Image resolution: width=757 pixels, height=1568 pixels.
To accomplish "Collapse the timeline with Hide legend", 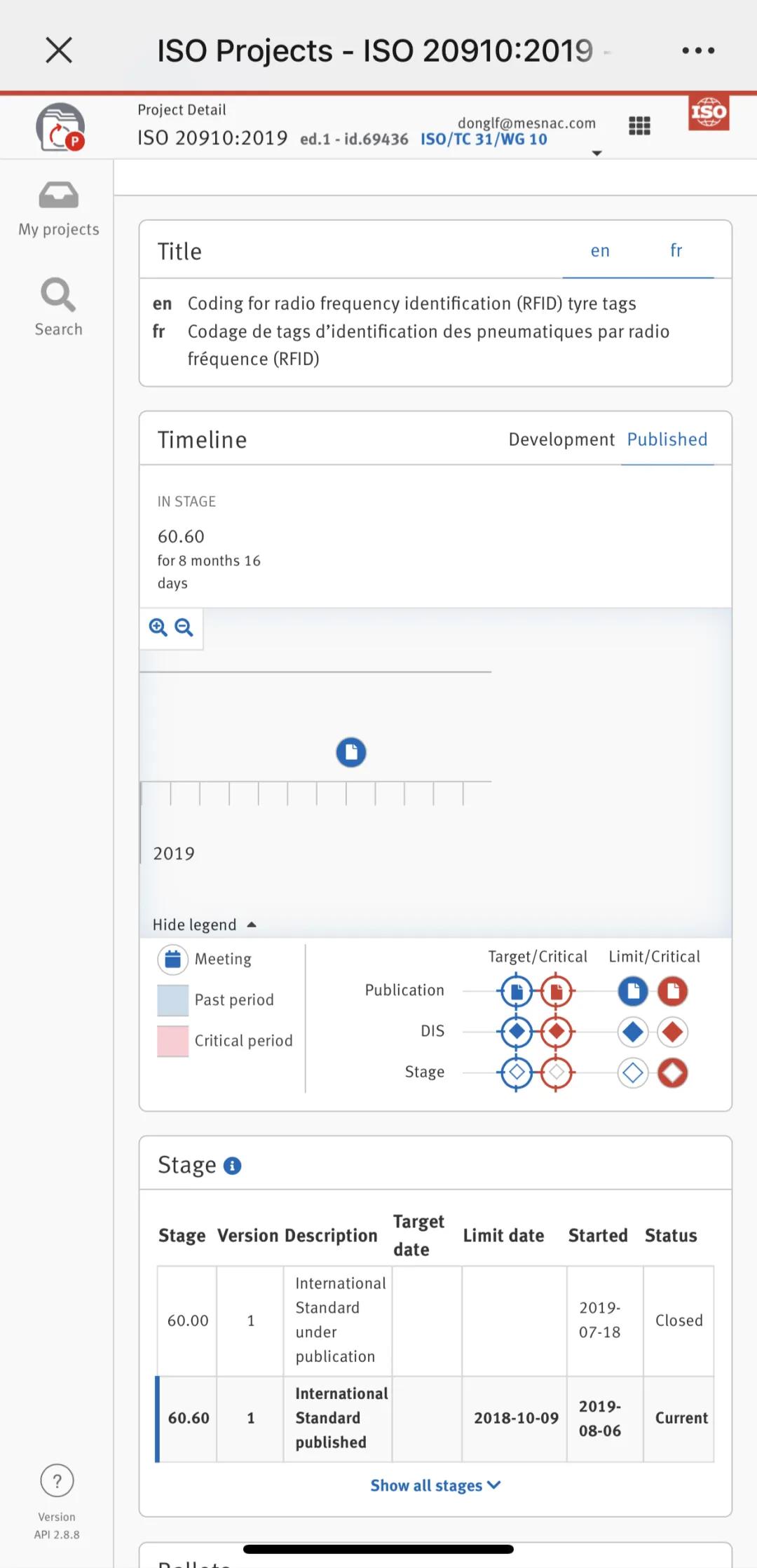I will pyautogui.click(x=204, y=925).
